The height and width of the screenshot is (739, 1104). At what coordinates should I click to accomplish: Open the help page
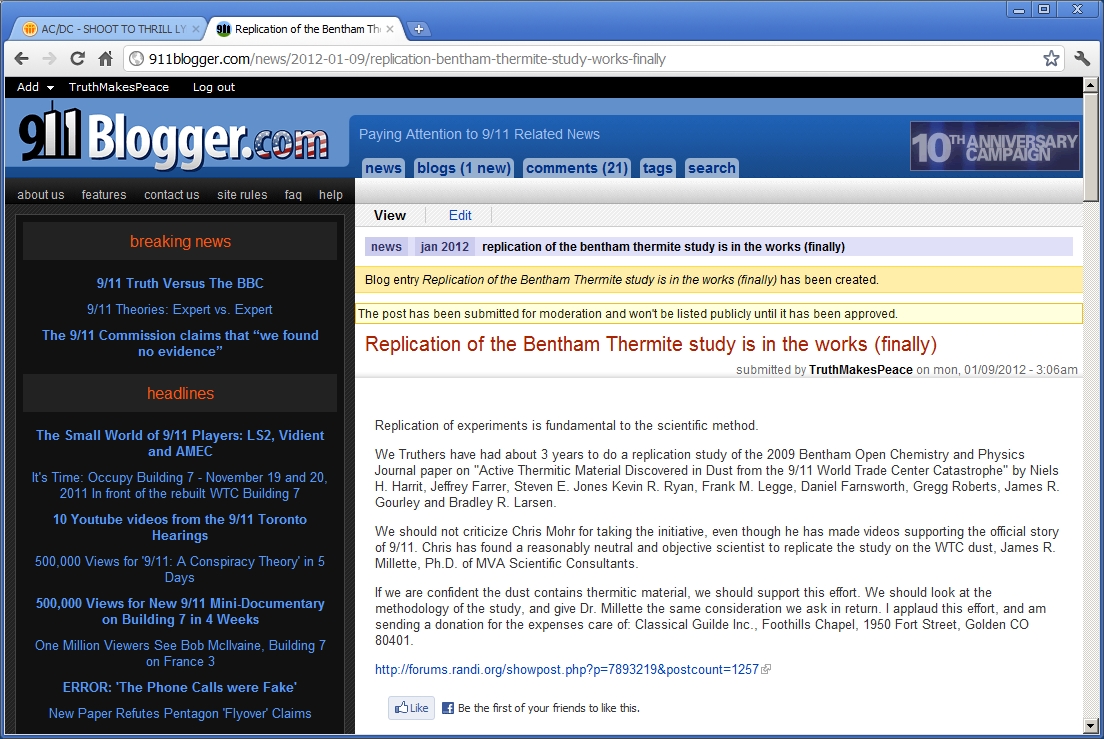pyautogui.click(x=331, y=195)
